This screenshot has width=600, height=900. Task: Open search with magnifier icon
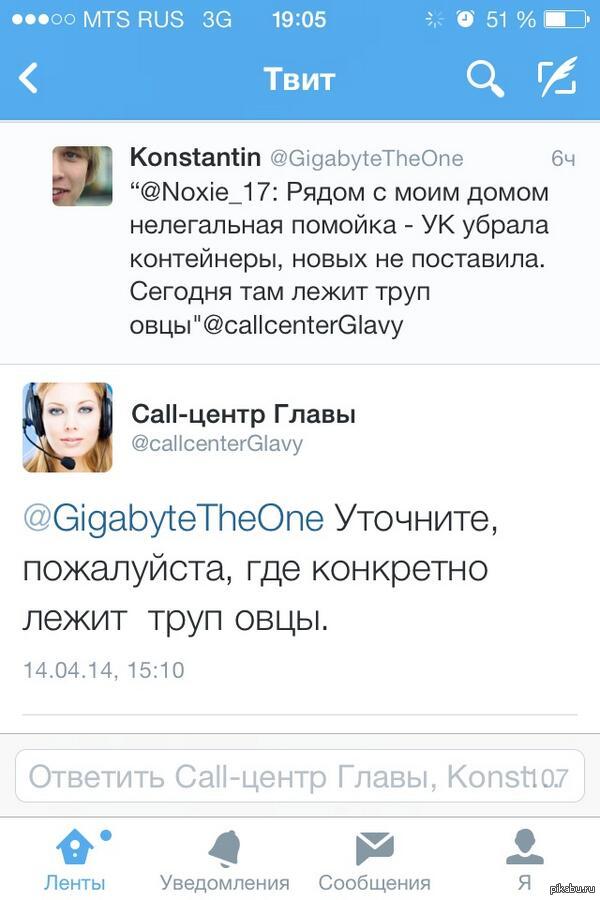(x=485, y=78)
